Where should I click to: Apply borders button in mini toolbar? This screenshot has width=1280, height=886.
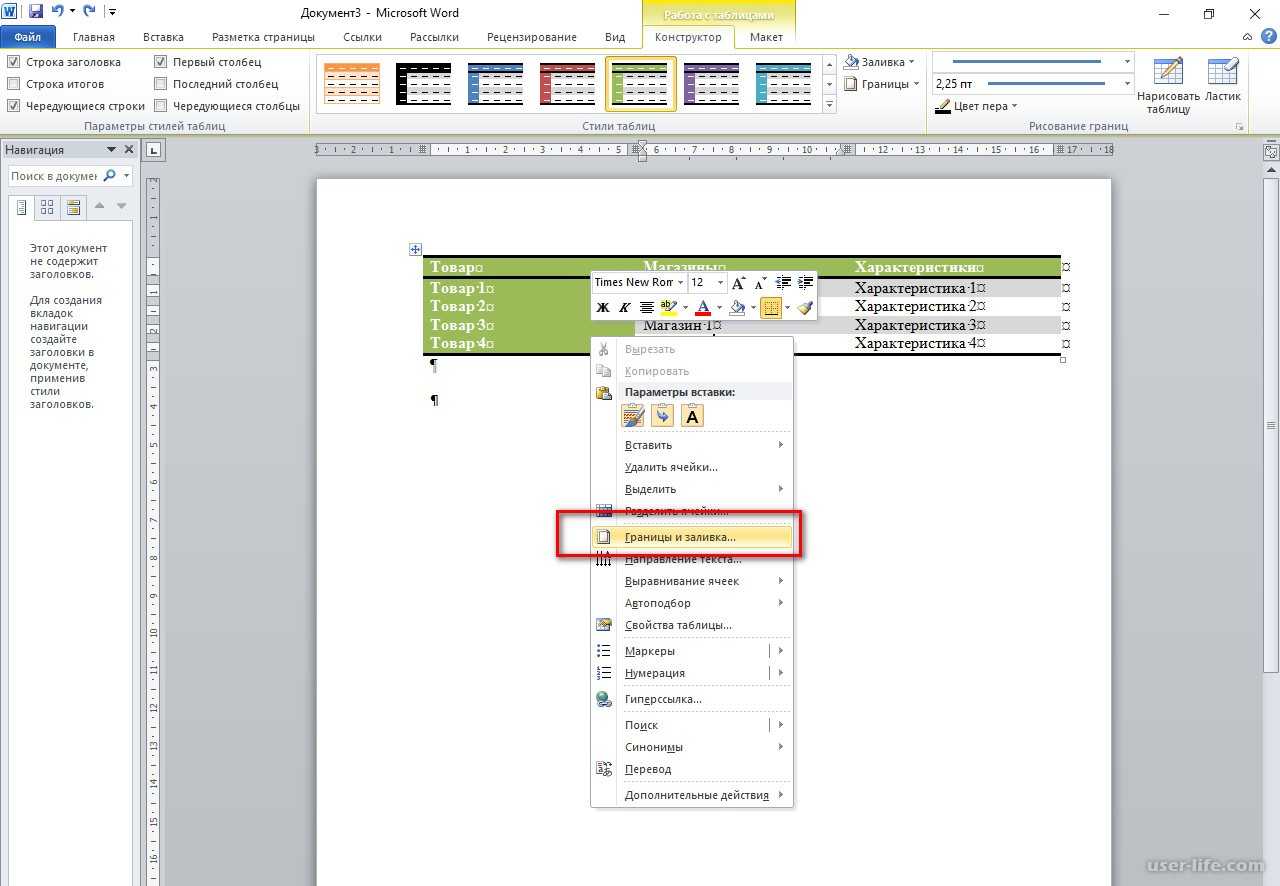[x=771, y=308]
